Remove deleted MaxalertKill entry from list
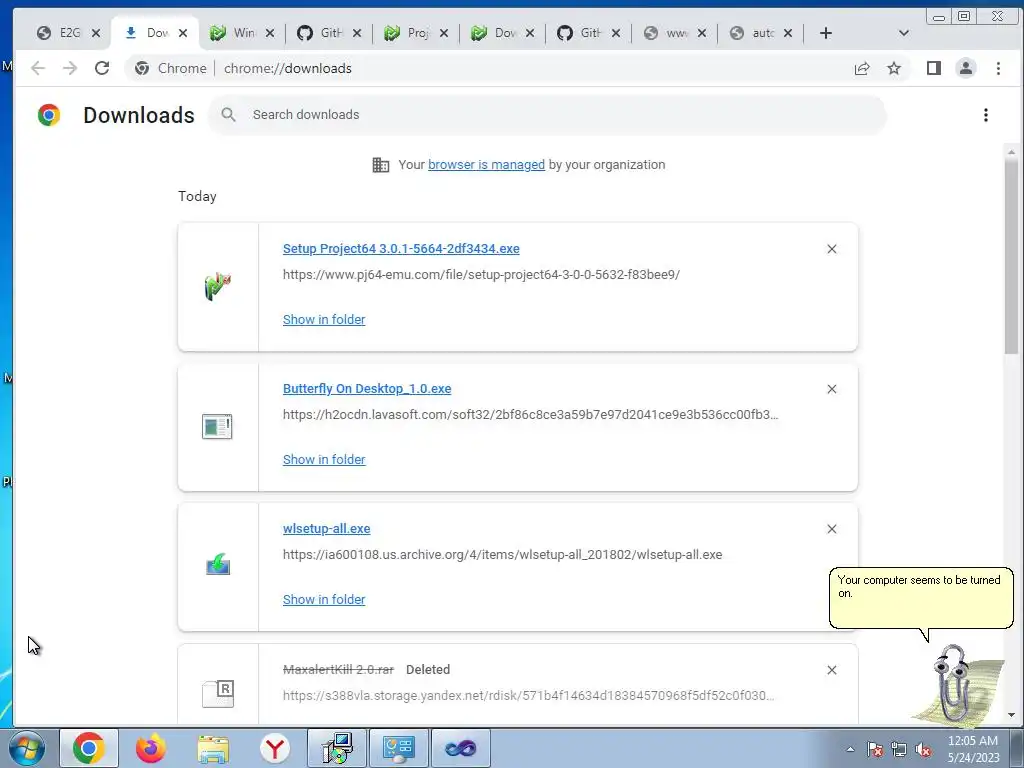 831,670
